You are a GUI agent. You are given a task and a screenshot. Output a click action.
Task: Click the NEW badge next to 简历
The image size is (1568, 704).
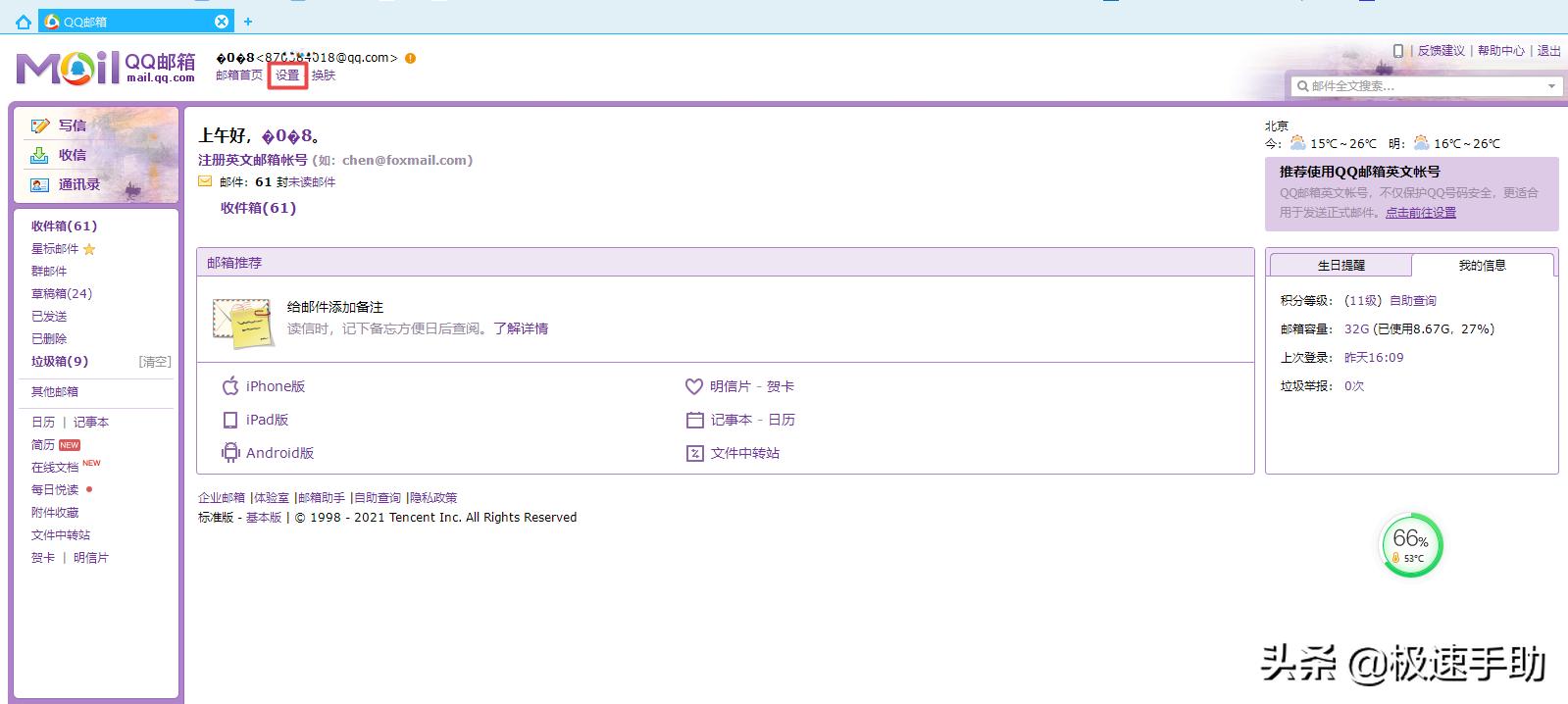70,445
